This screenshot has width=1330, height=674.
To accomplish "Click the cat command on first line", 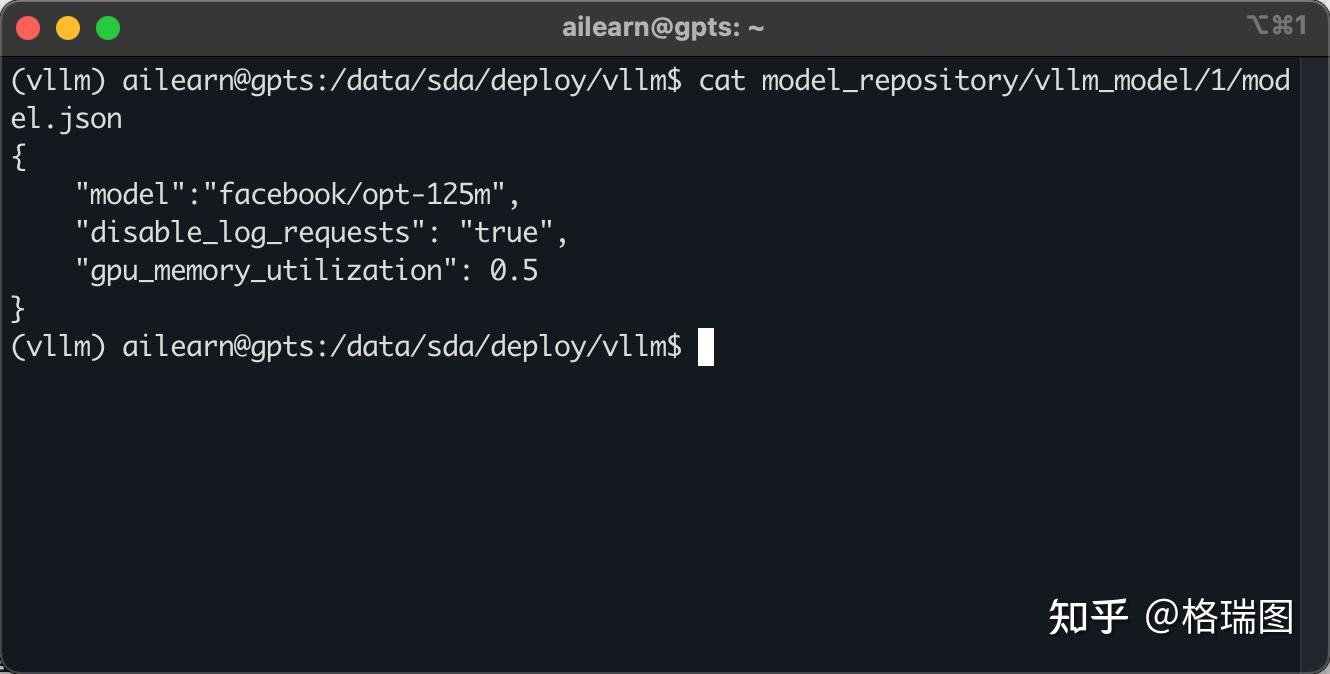I will tap(722, 81).
